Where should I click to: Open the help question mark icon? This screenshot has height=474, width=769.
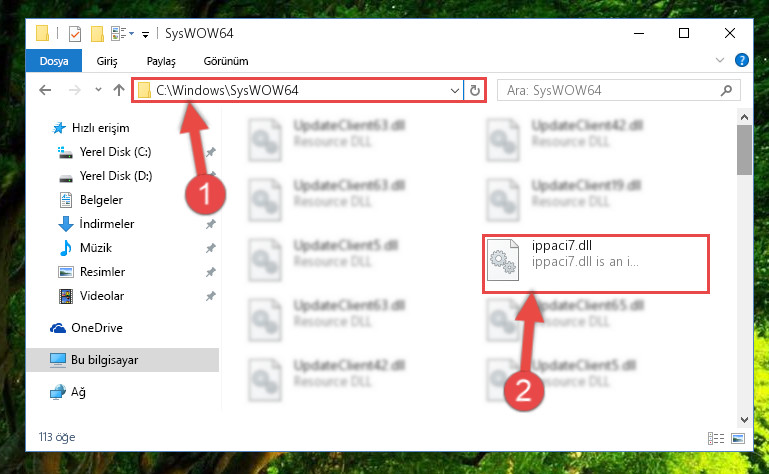point(742,60)
